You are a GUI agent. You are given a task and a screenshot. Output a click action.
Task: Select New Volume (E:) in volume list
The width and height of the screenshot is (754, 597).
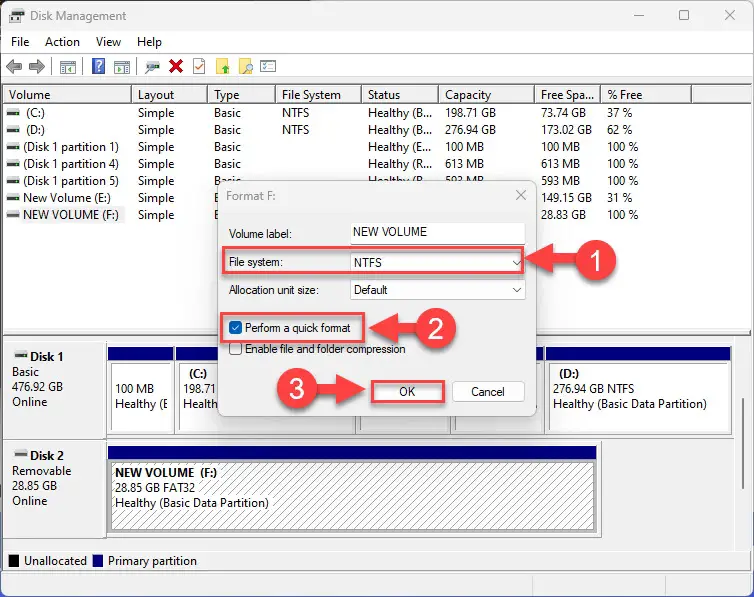coord(67,198)
